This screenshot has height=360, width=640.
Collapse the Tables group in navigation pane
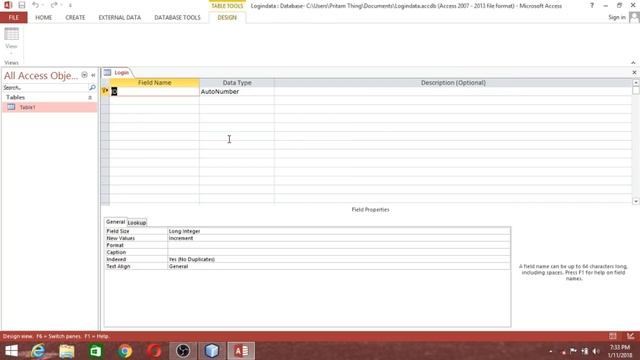tap(90, 98)
